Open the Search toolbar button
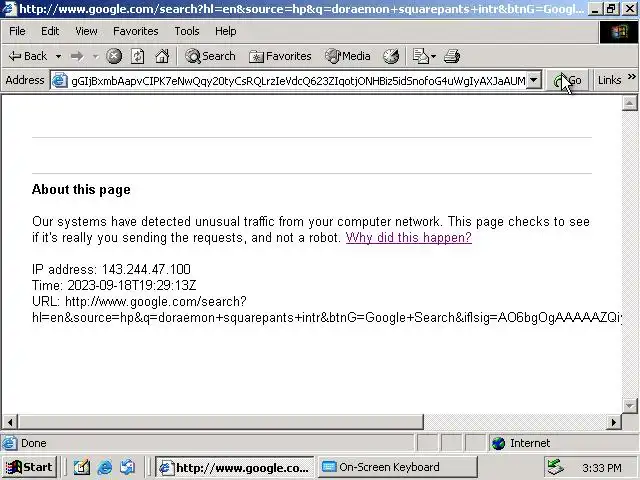Screen dimensions: 640x480 [x=210, y=56]
